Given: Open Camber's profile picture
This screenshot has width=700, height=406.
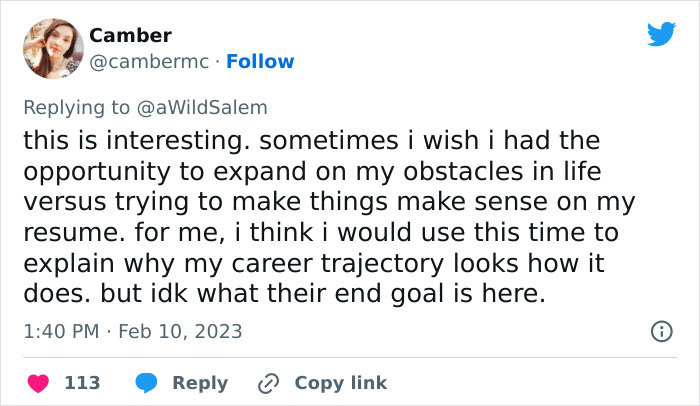Looking at the screenshot, I should tap(52, 48).
